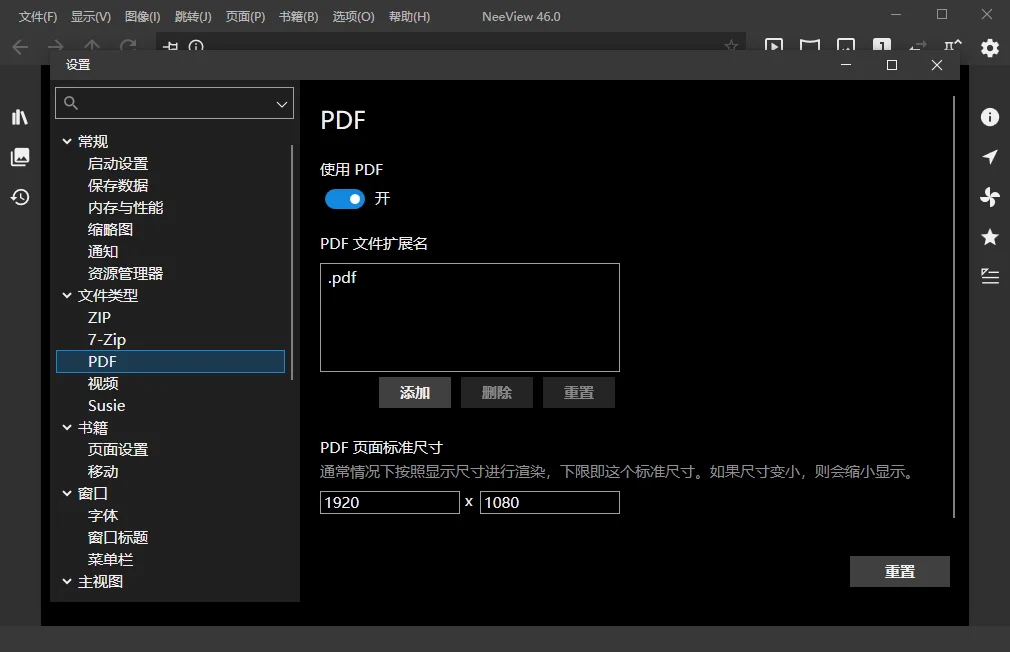Open the 图像(I) menu
The width and height of the screenshot is (1010, 652).
click(x=142, y=17)
